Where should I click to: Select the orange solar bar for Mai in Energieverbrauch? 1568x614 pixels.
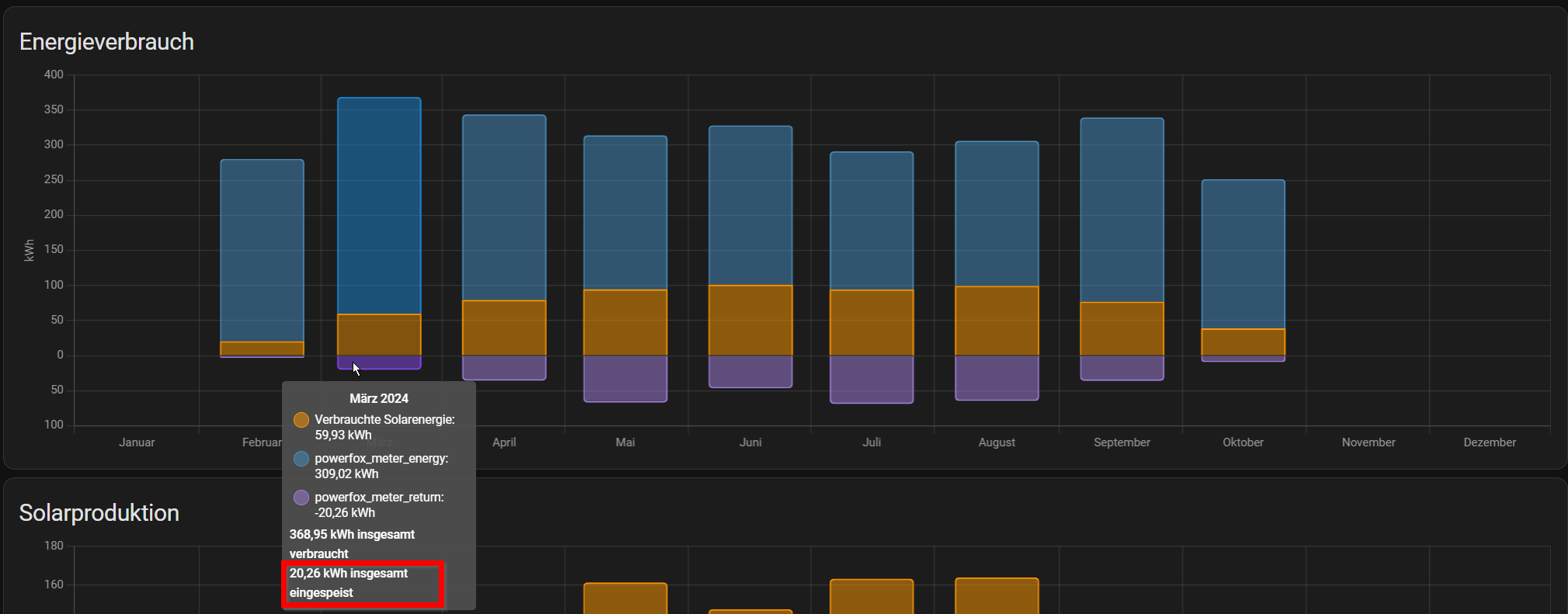pos(625,323)
